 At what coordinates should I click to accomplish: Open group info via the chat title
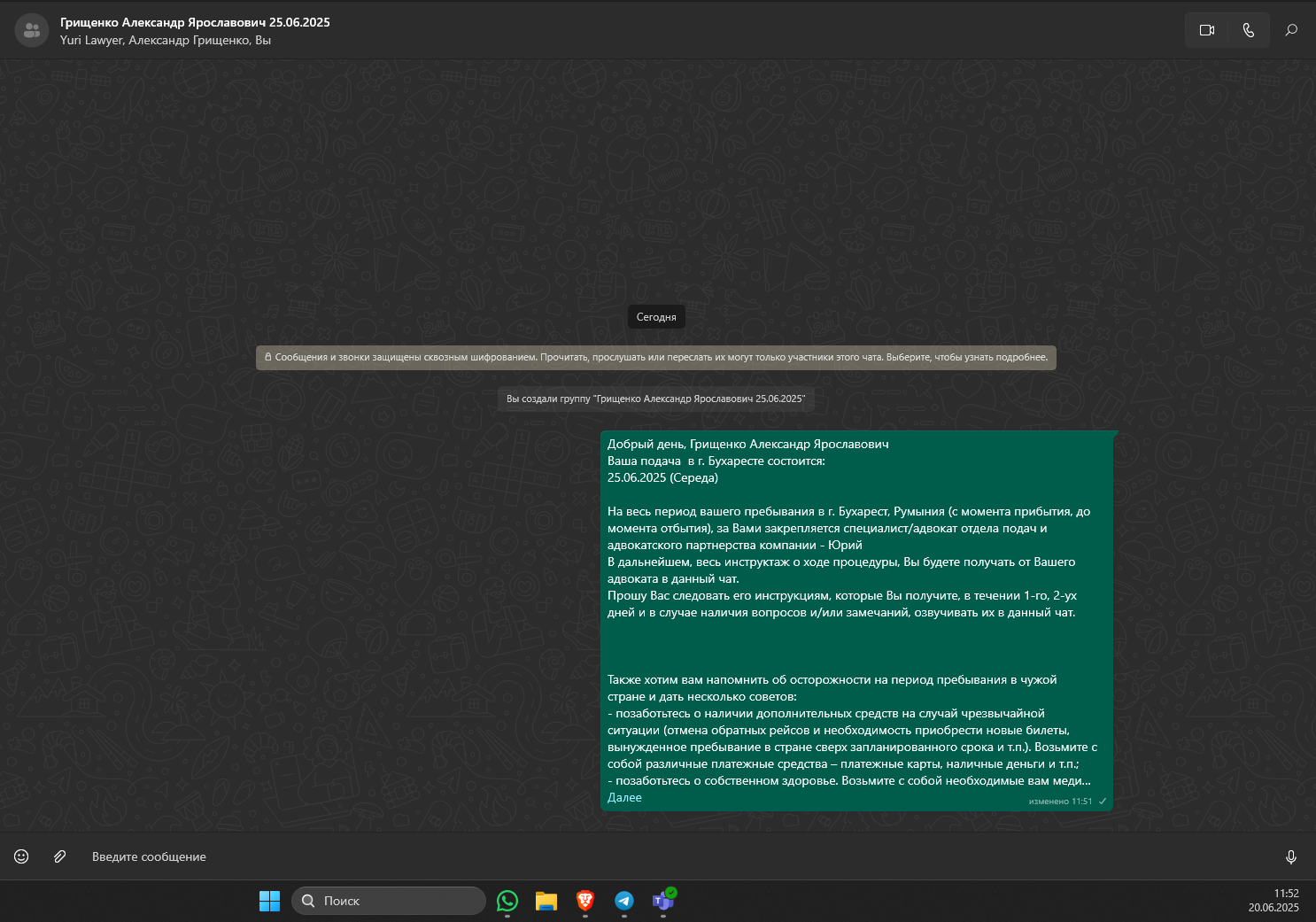click(x=195, y=22)
